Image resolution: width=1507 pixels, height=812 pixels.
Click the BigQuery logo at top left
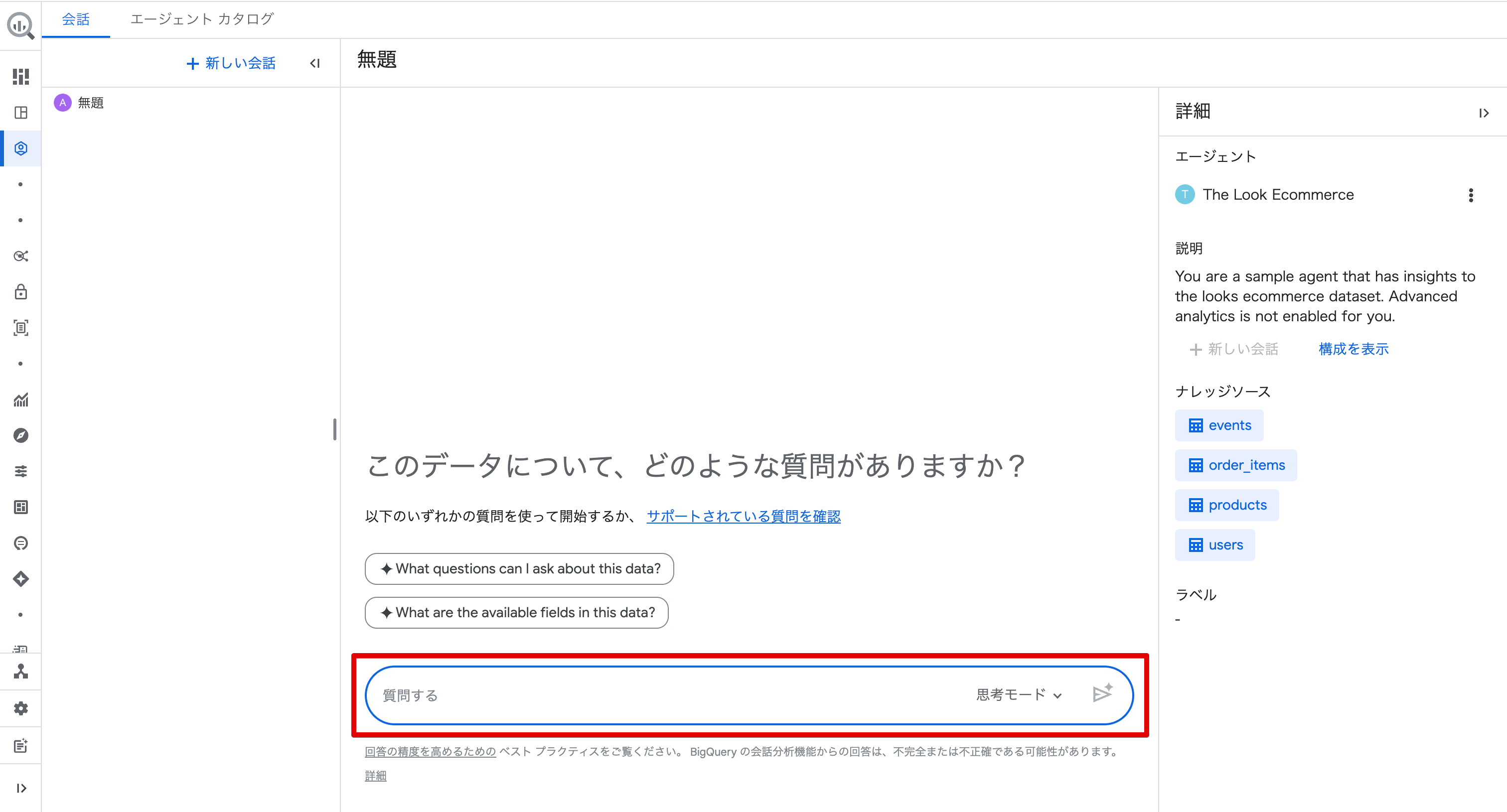[x=20, y=26]
